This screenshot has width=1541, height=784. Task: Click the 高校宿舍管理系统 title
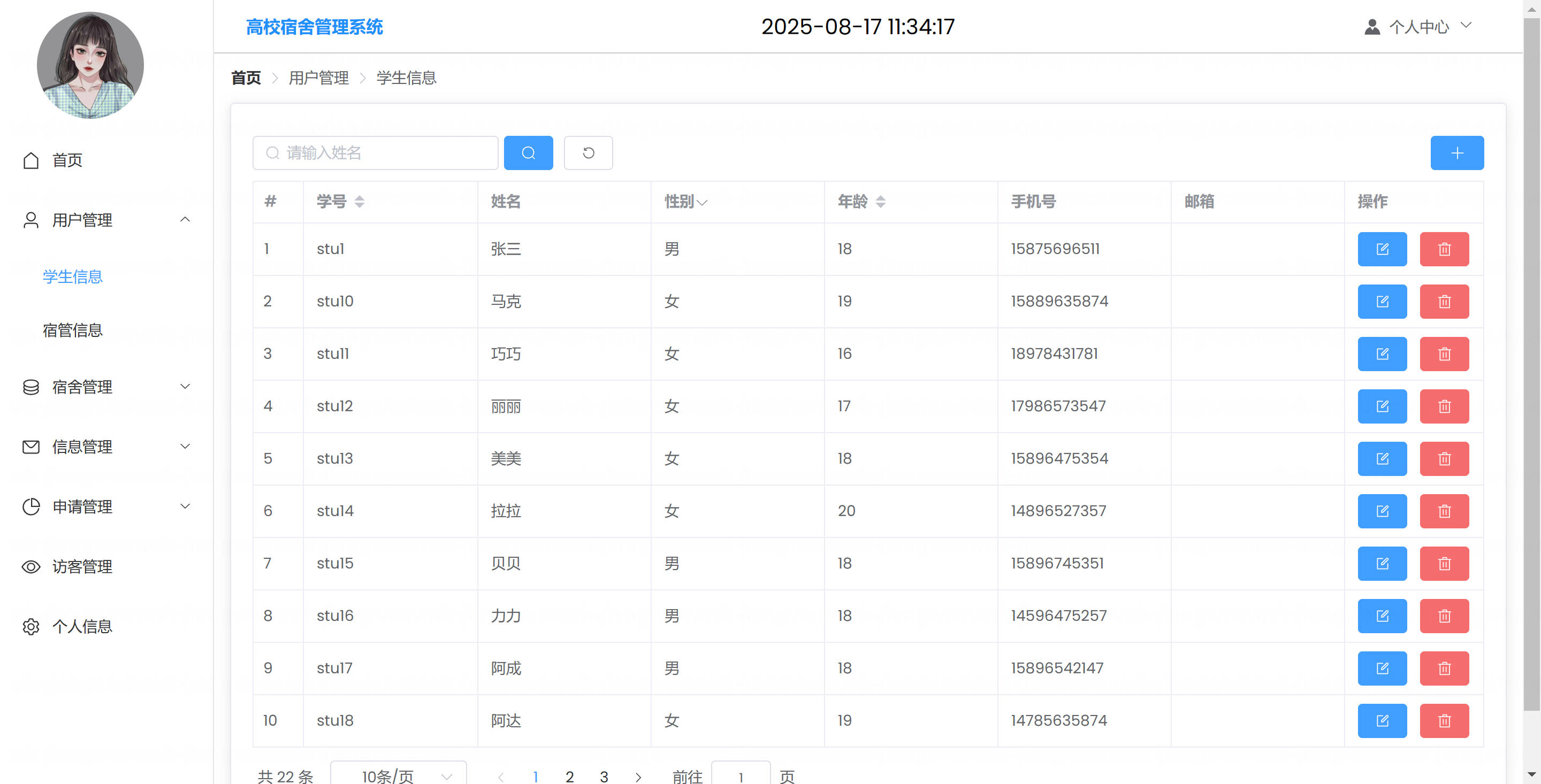tap(314, 27)
